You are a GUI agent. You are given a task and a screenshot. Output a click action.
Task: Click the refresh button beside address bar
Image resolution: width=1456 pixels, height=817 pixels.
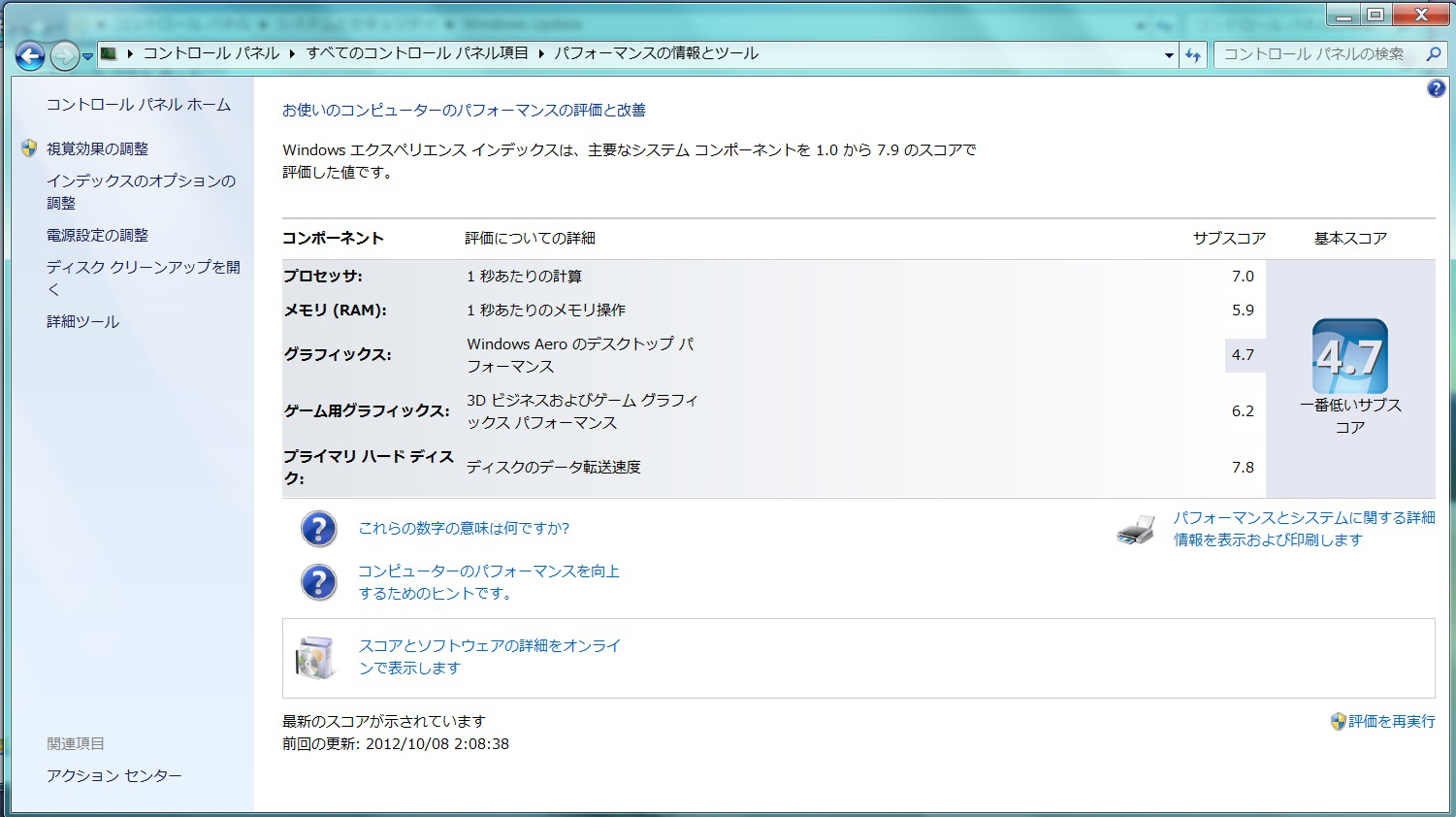click(1193, 54)
